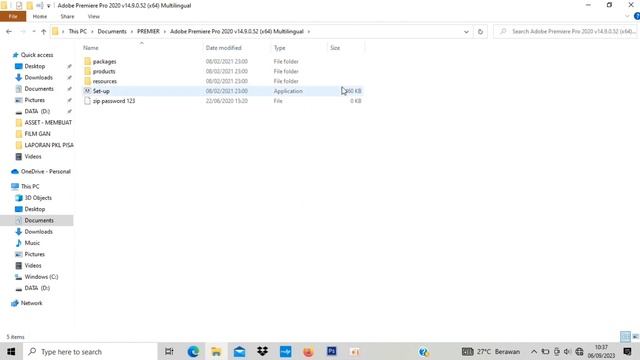The height and width of the screenshot is (360, 640).
Task: Open Firefox from the taskbar
Action: (308, 351)
